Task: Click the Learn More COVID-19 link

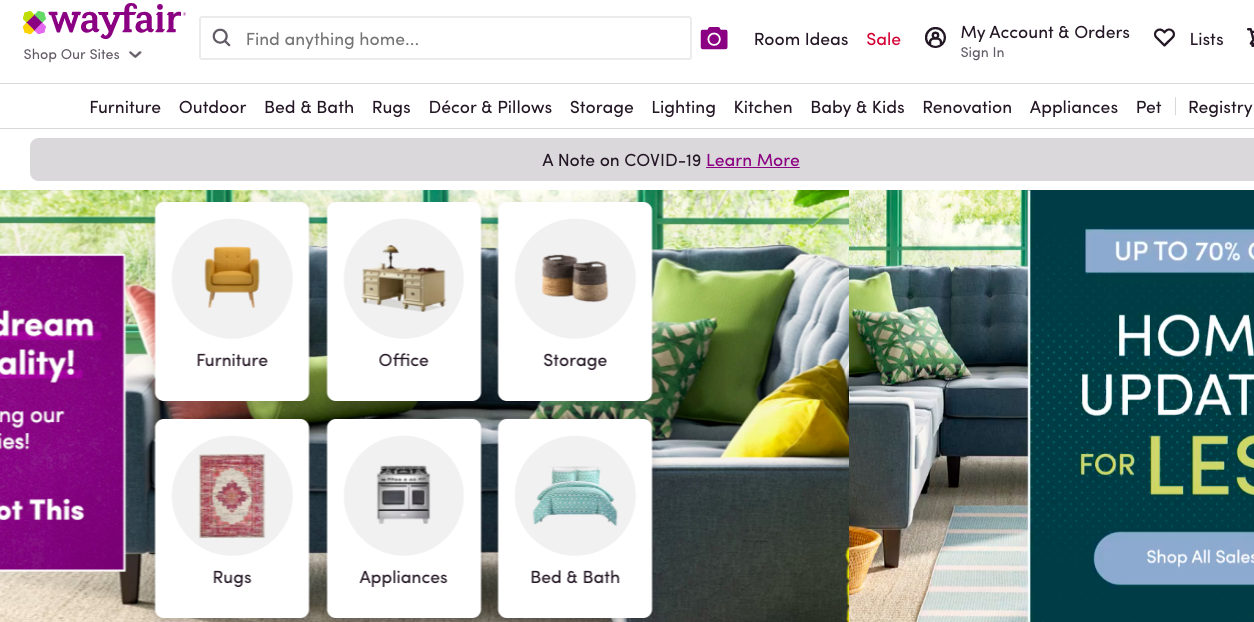Action: click(x=753, y=160)
